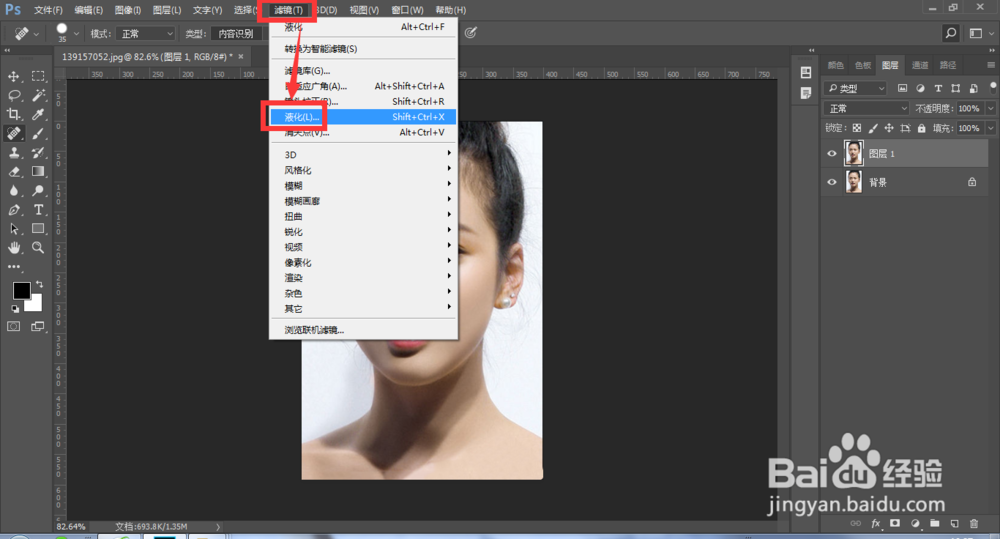Click the 图层 1 layer thumbnail
The image size is (1000, 539).
click(853, 153)
